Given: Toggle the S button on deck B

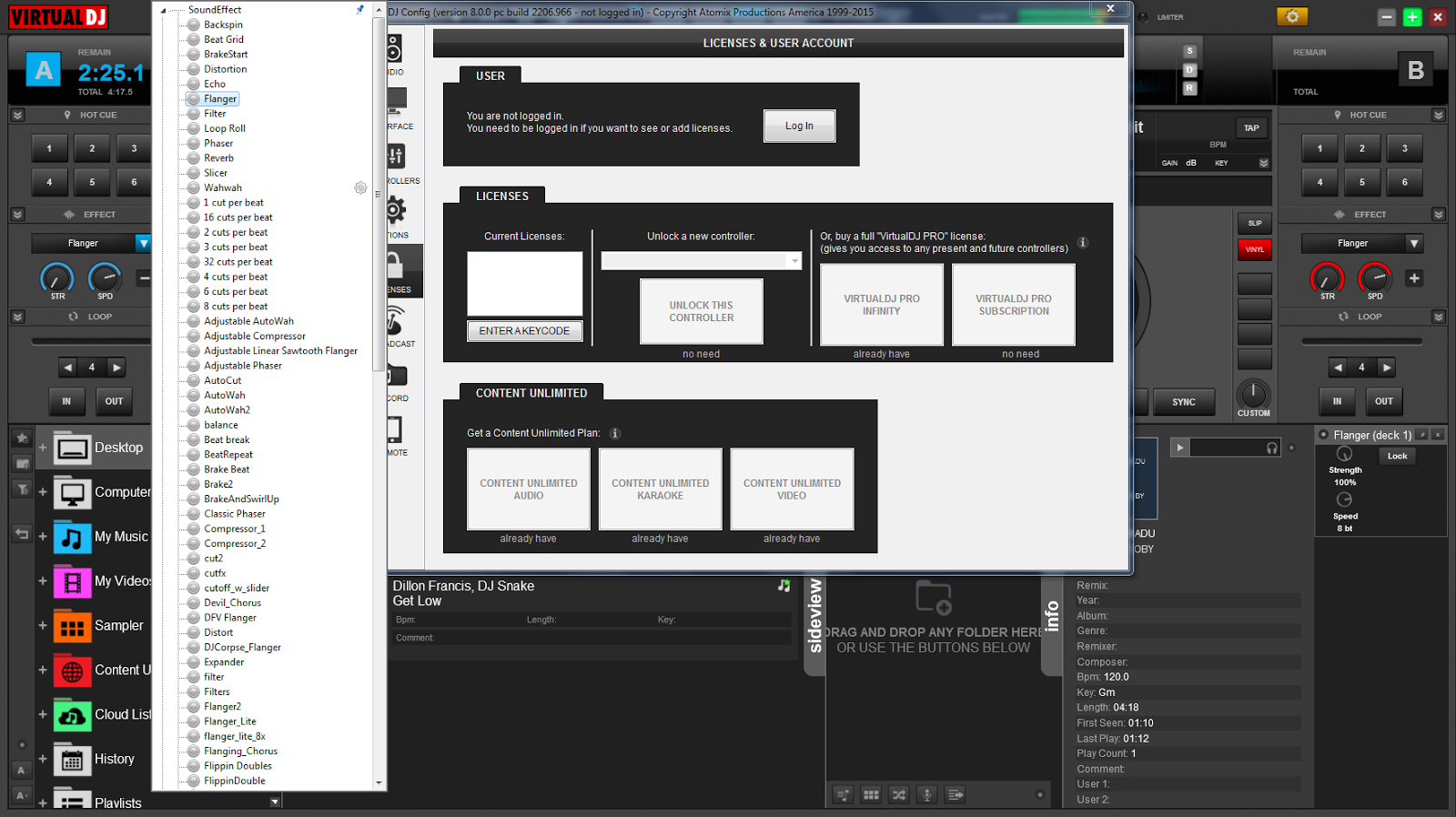Looking at the screenshot, I should tap(1189, 51).
